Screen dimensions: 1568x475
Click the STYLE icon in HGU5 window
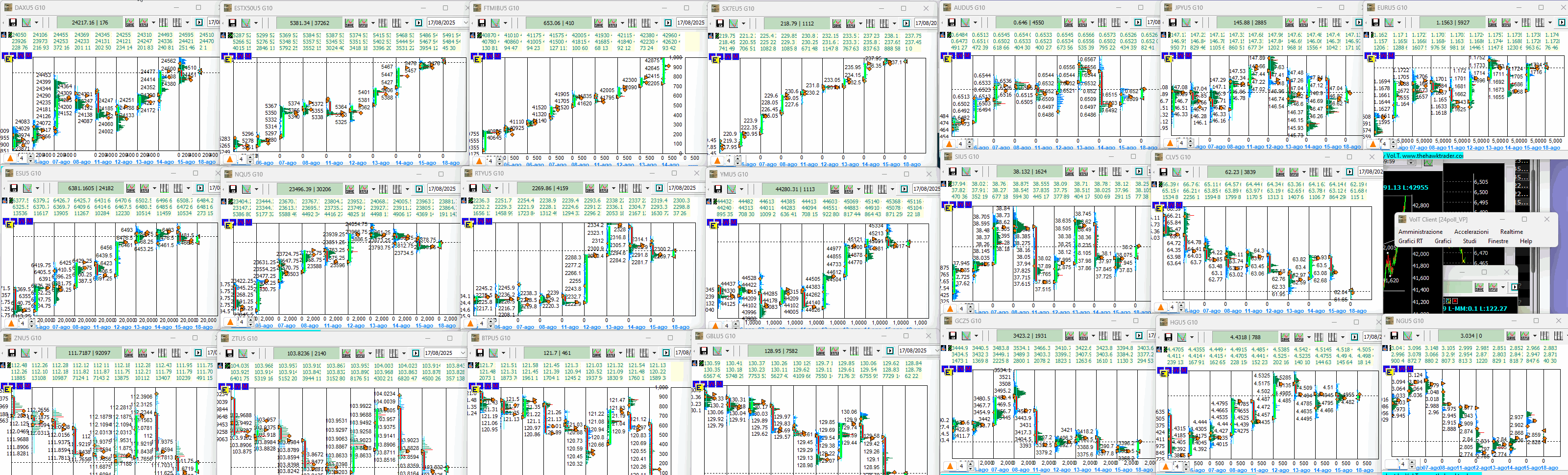(1298, 337)
